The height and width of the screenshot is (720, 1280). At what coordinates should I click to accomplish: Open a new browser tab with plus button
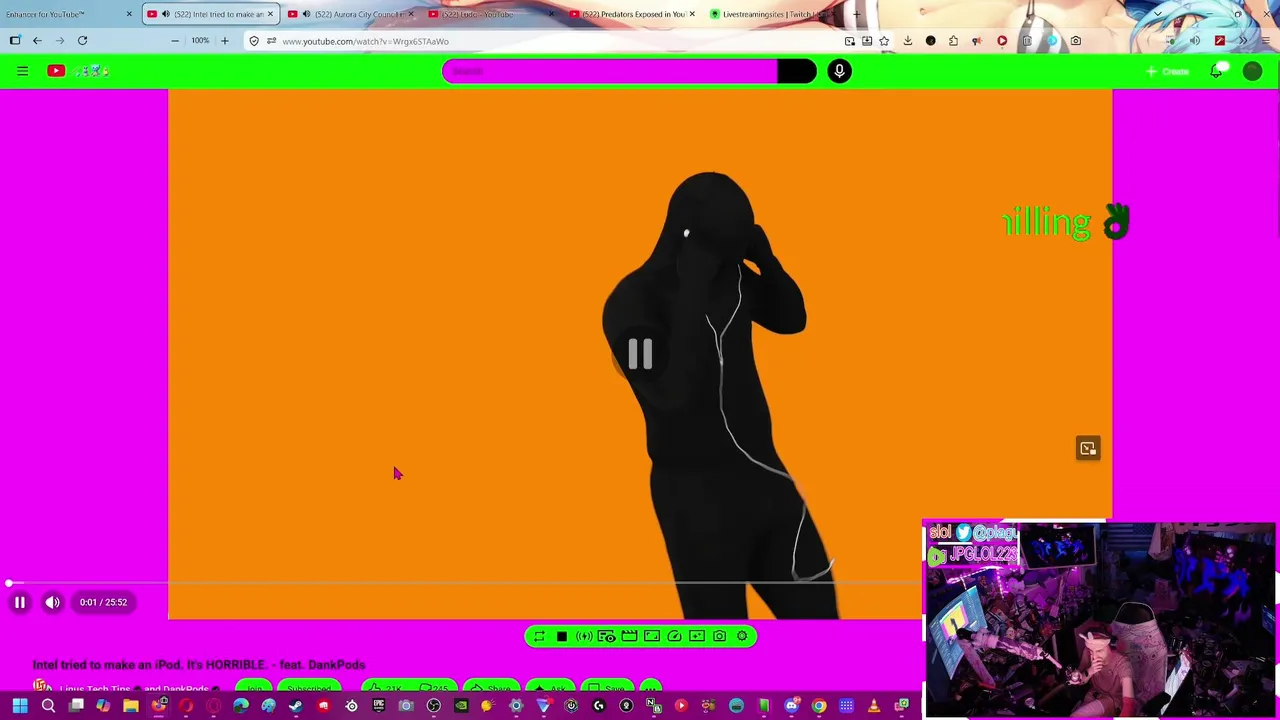coord(857,14)
